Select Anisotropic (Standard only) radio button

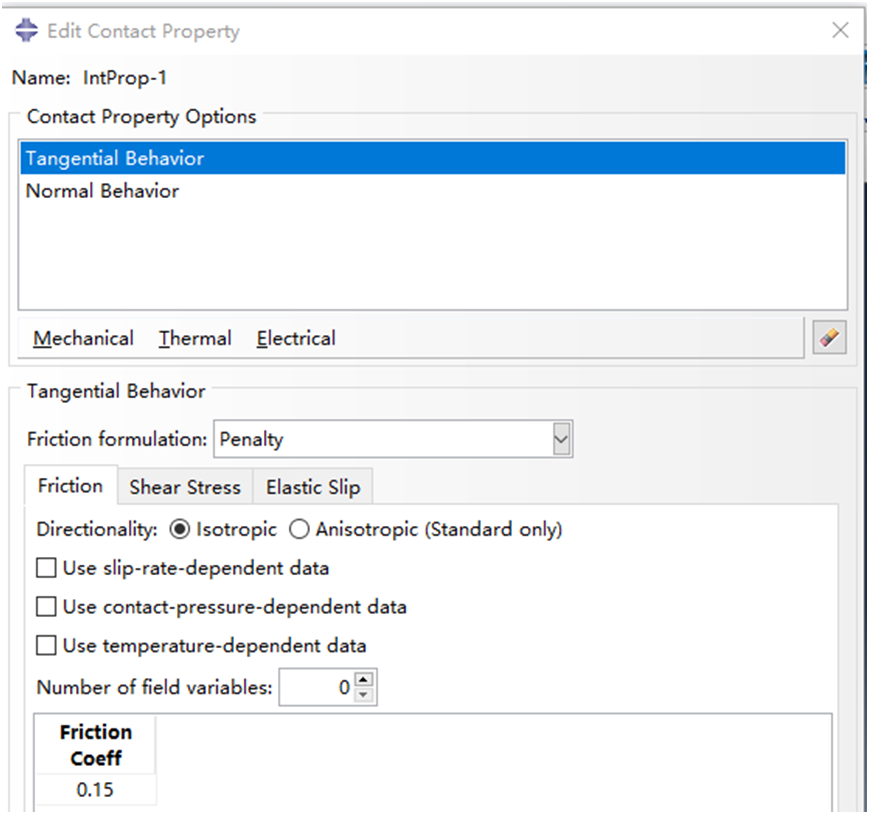[x=299, y=529]
